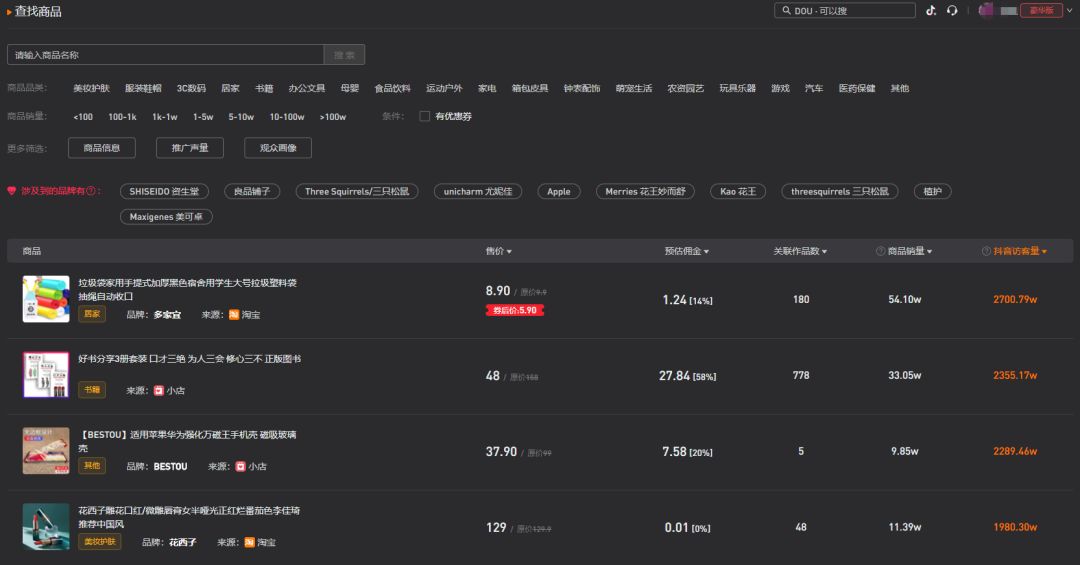Open the 垃圾袋家用手提式 product title
Viewport: 1080px width, 565px height.
point(187,289)
